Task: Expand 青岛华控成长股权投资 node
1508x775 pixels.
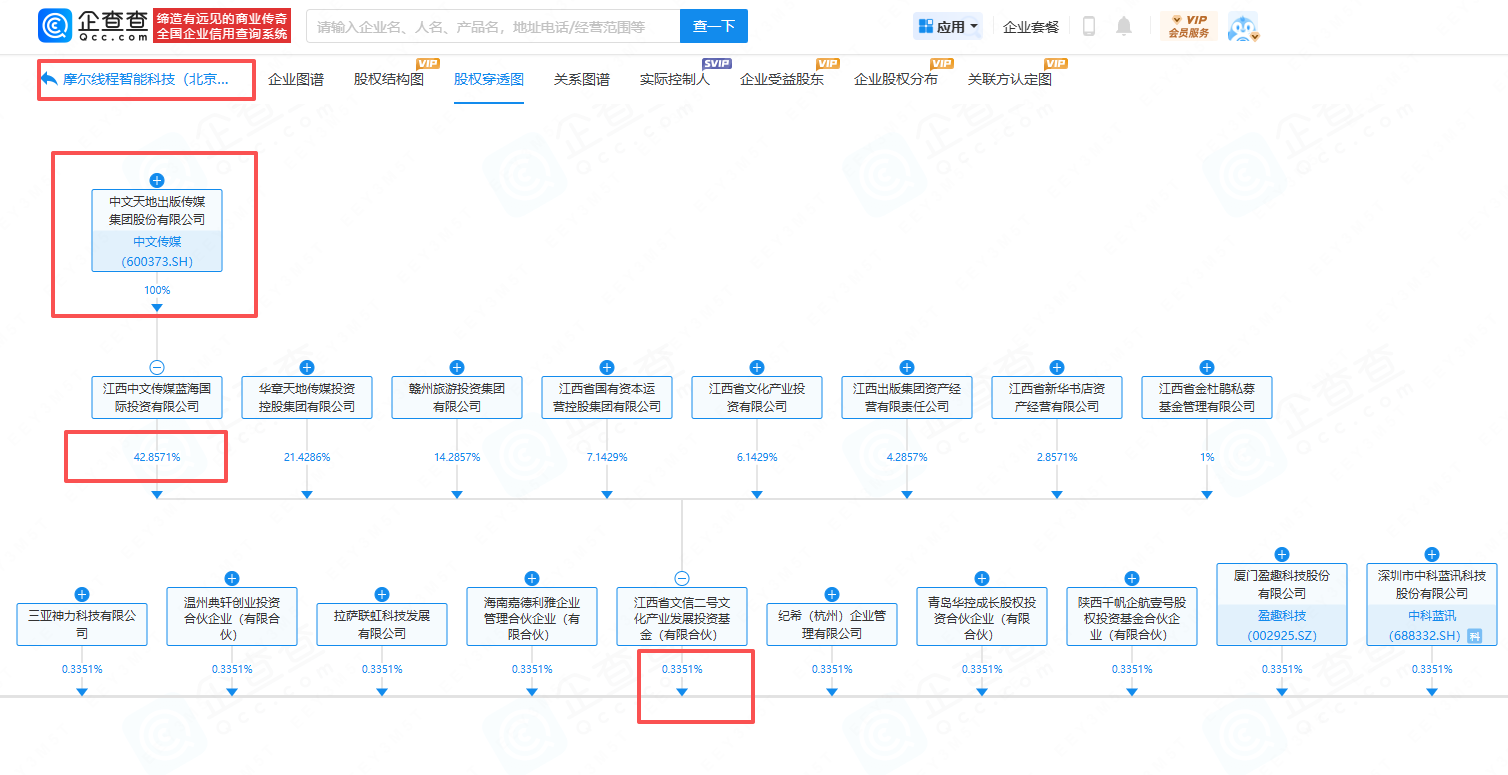Action: (982, 578)
